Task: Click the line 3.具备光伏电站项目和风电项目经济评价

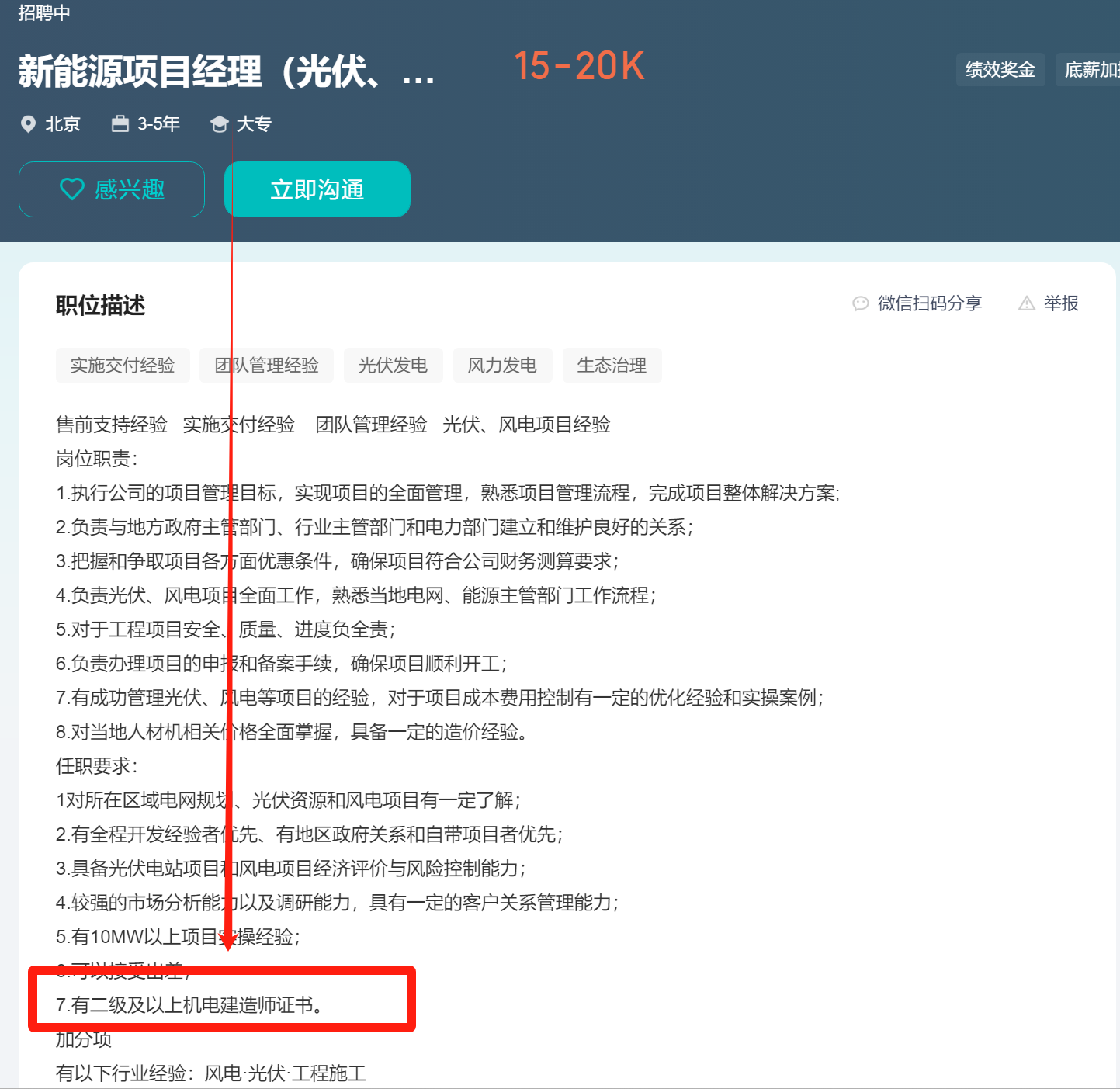Action: click(290, 869)
